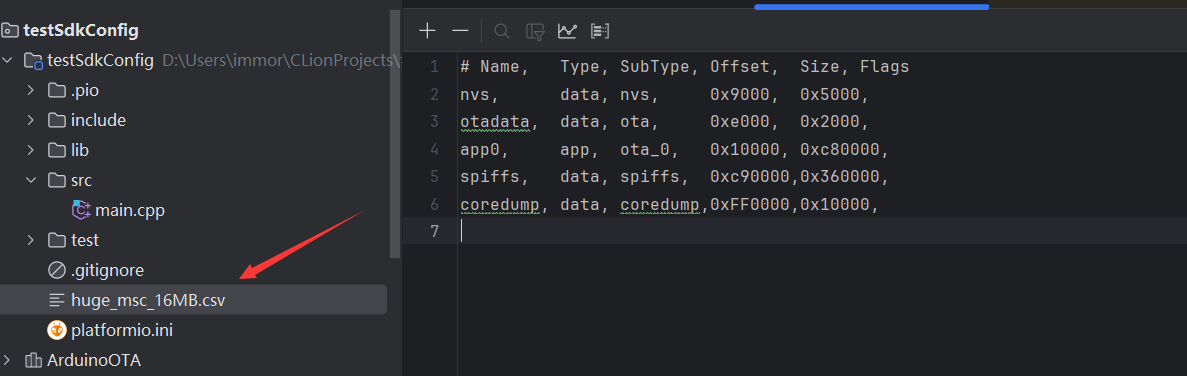The height and width of the screenshot is (376, 1187).
Task: Select the .pio folder label
Action: coord(85,90)
